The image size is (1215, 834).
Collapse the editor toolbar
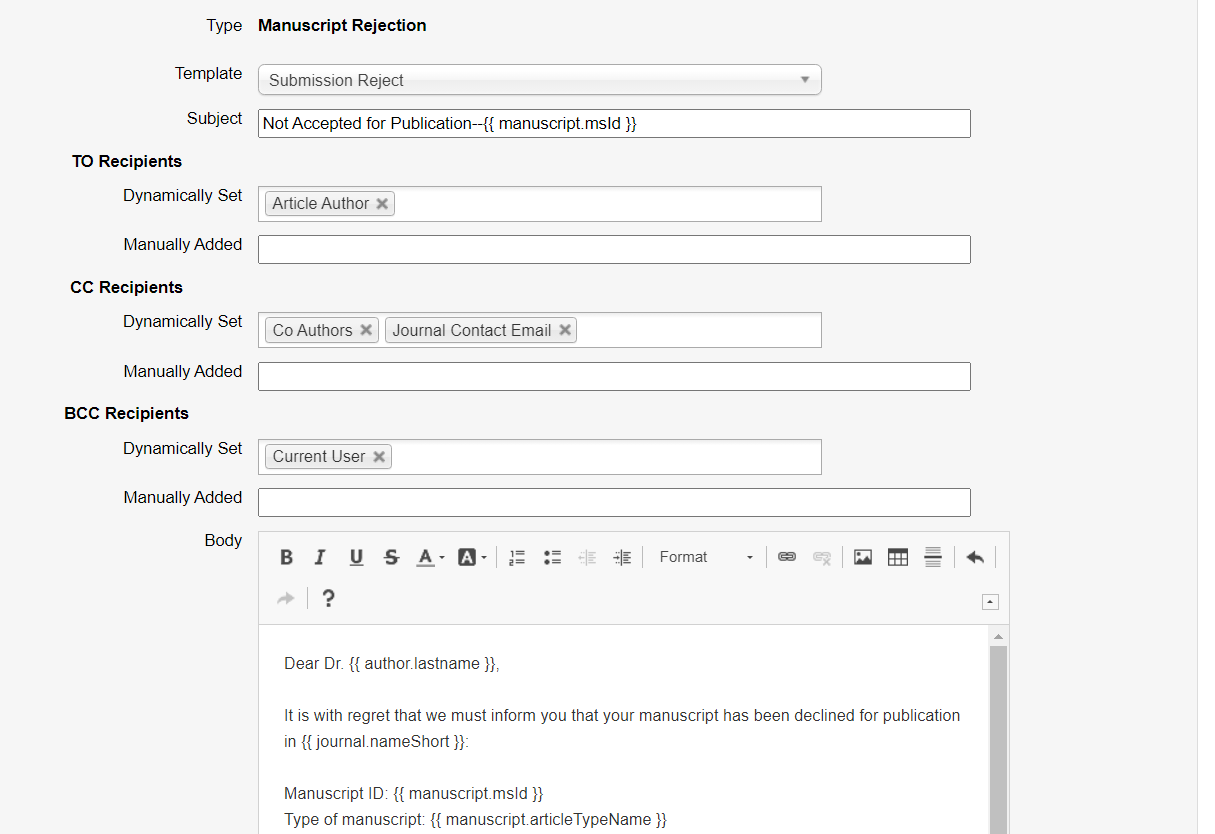989,602
